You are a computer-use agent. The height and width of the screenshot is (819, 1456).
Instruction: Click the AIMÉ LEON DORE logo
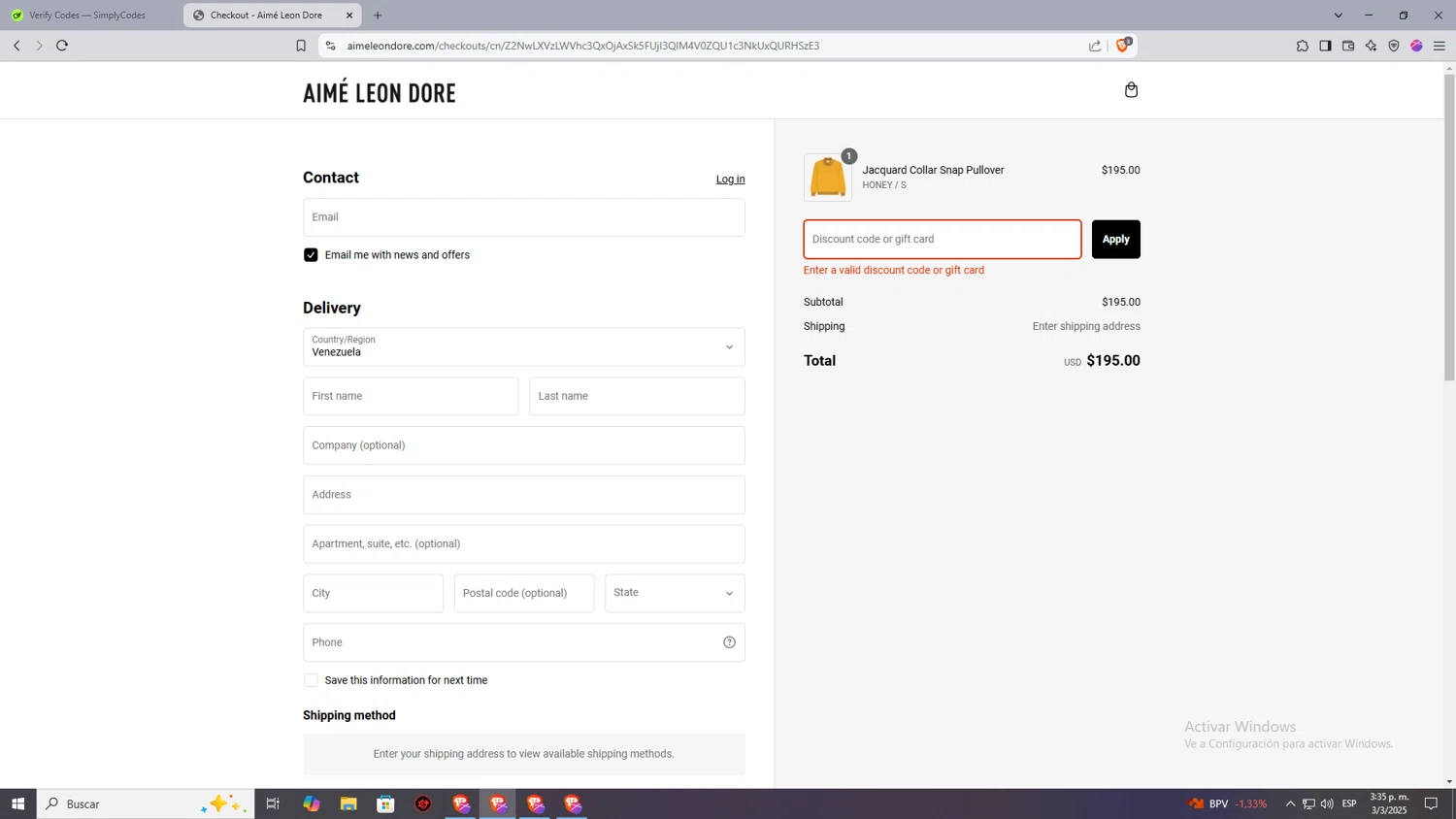pos(380,92)
